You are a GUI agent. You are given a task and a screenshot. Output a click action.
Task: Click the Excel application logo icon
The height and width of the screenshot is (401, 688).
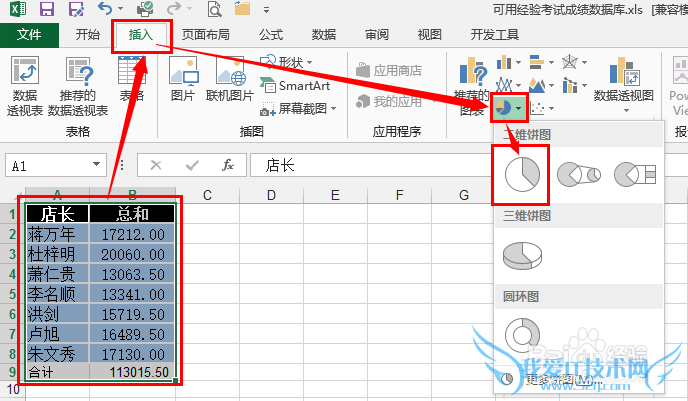18,9
